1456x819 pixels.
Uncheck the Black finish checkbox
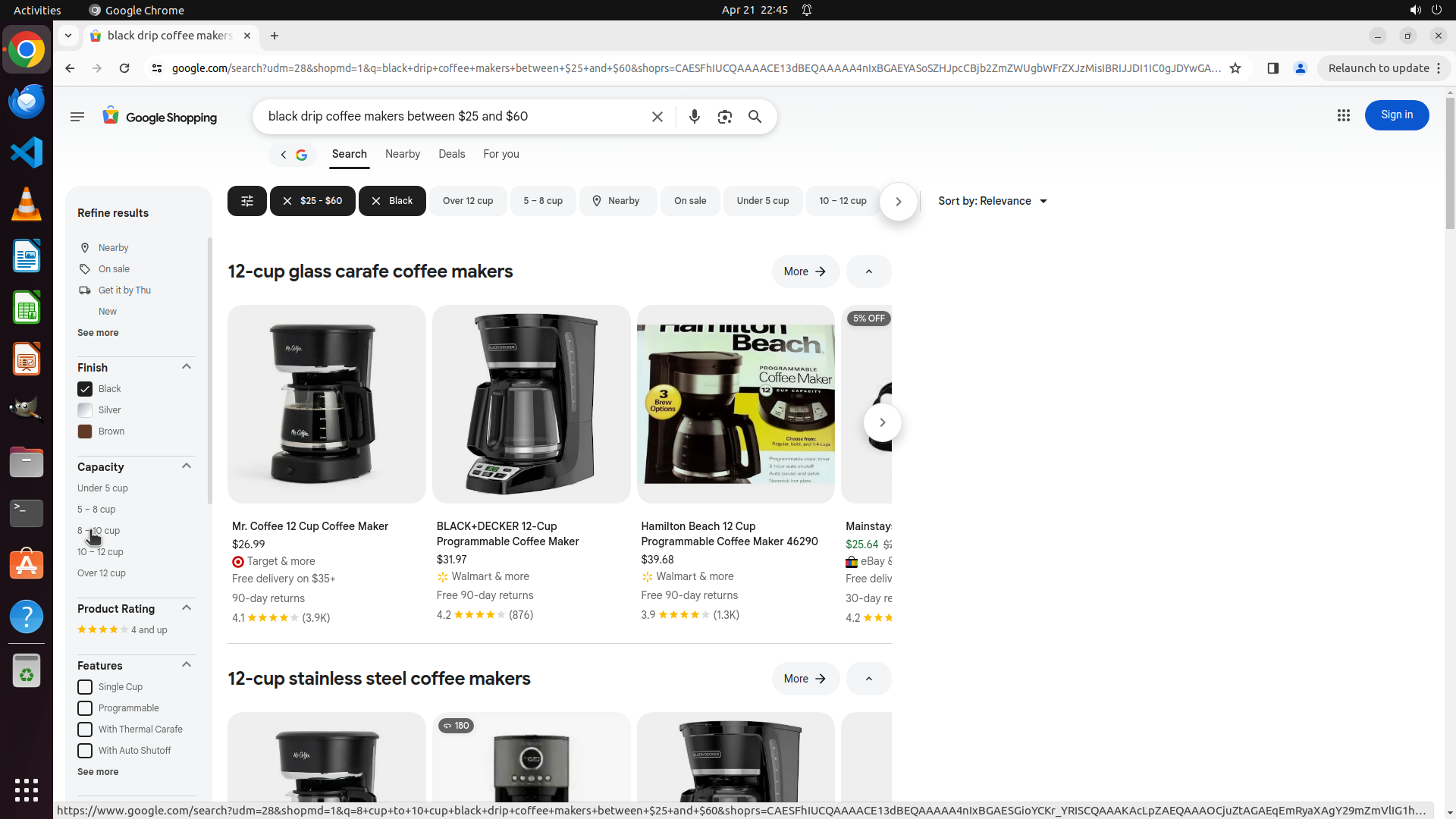click(x=85, y=389)
